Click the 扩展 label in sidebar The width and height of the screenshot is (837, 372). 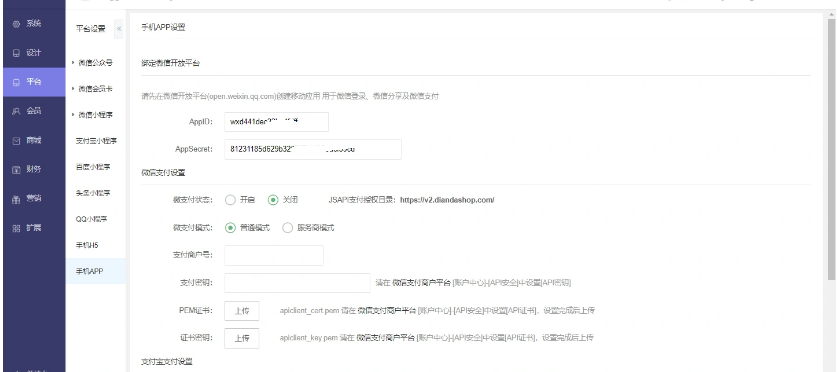click(x=34, y=228)
